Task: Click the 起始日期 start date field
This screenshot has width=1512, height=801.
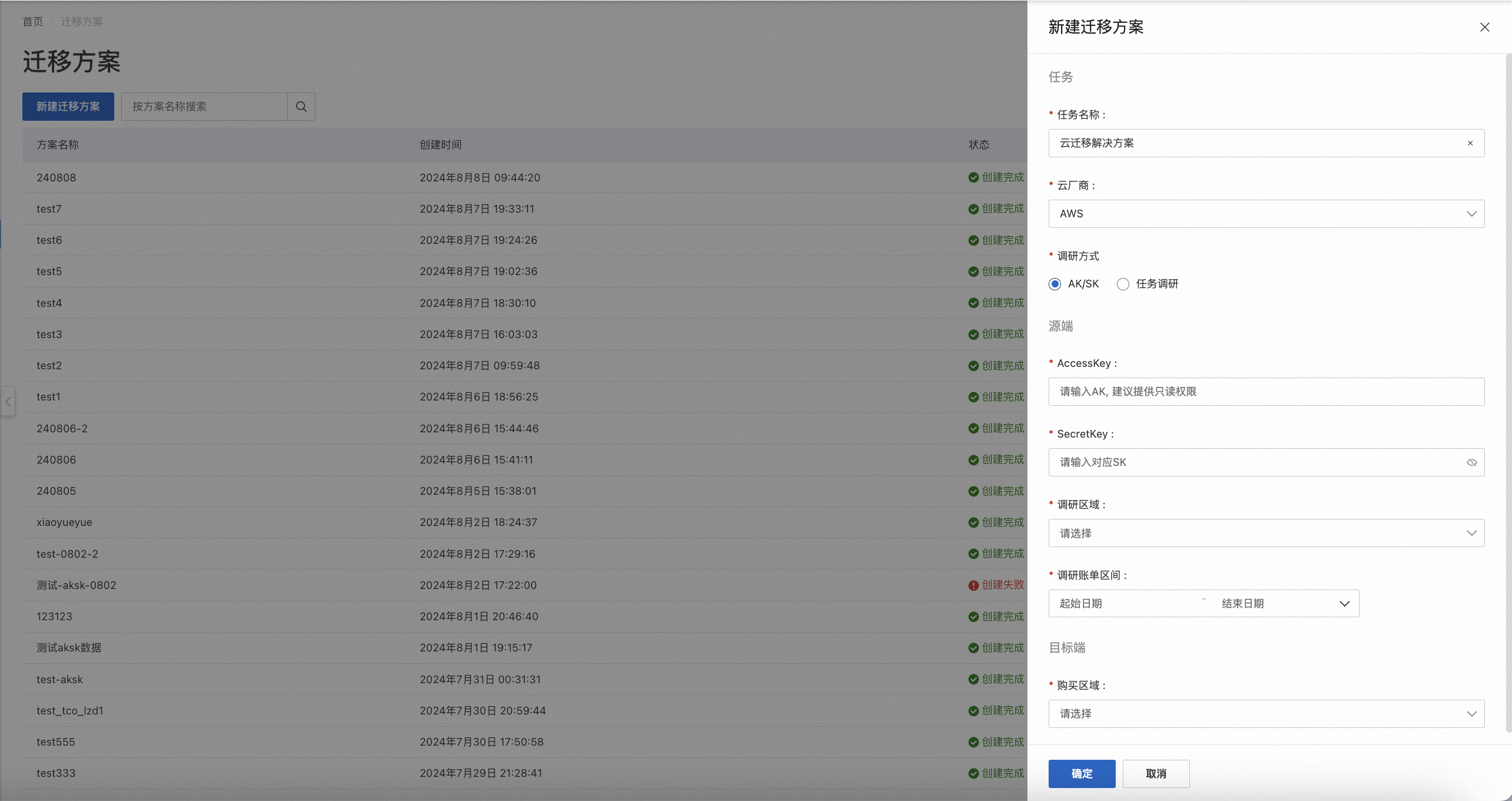Action: [x=1123, y=604]
